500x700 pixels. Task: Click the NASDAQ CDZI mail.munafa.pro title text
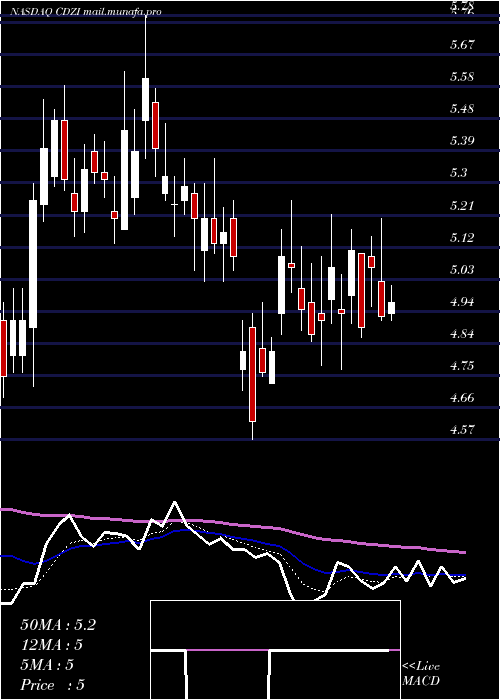point(85,12)
